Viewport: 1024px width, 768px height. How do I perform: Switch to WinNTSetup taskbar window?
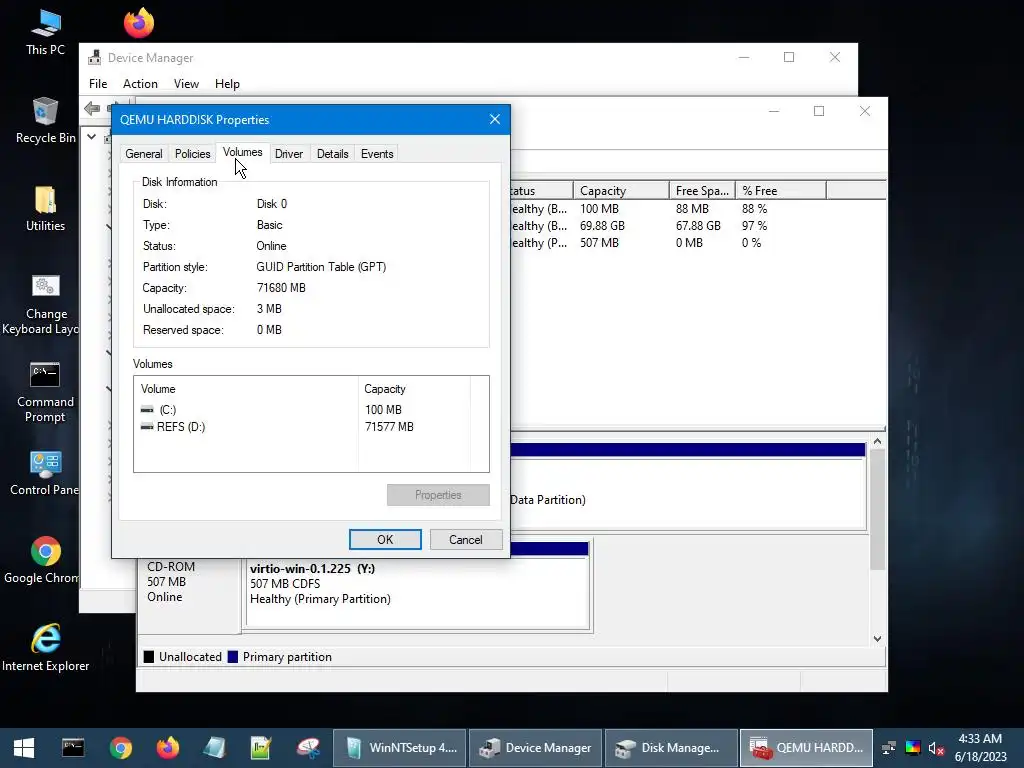(400, 748)
